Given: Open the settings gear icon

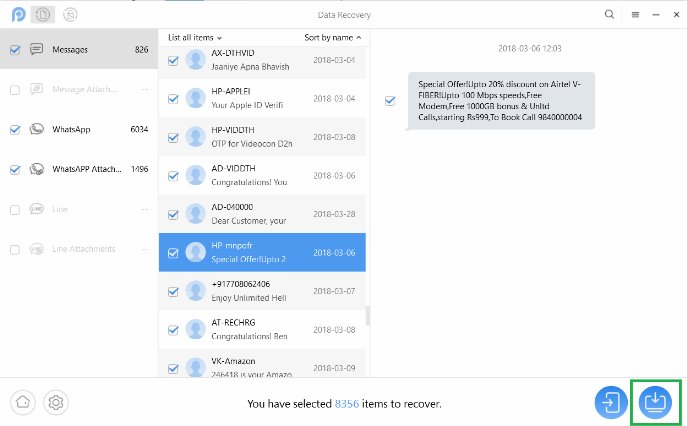Looking at the screenshot, I should coord(56,402).
